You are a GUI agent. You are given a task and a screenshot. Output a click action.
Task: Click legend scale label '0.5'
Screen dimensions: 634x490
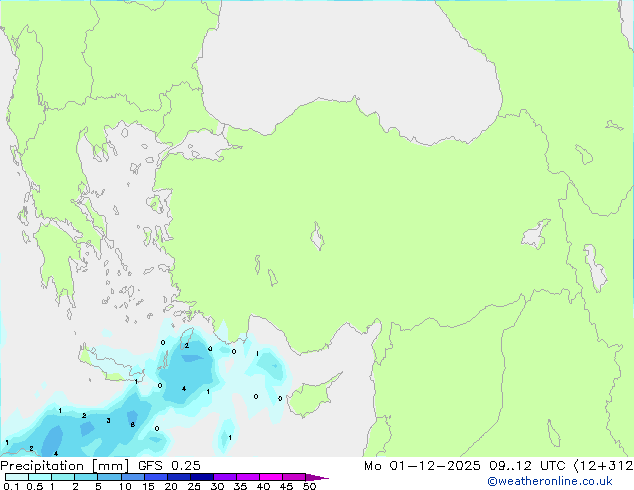click(35, 486)
